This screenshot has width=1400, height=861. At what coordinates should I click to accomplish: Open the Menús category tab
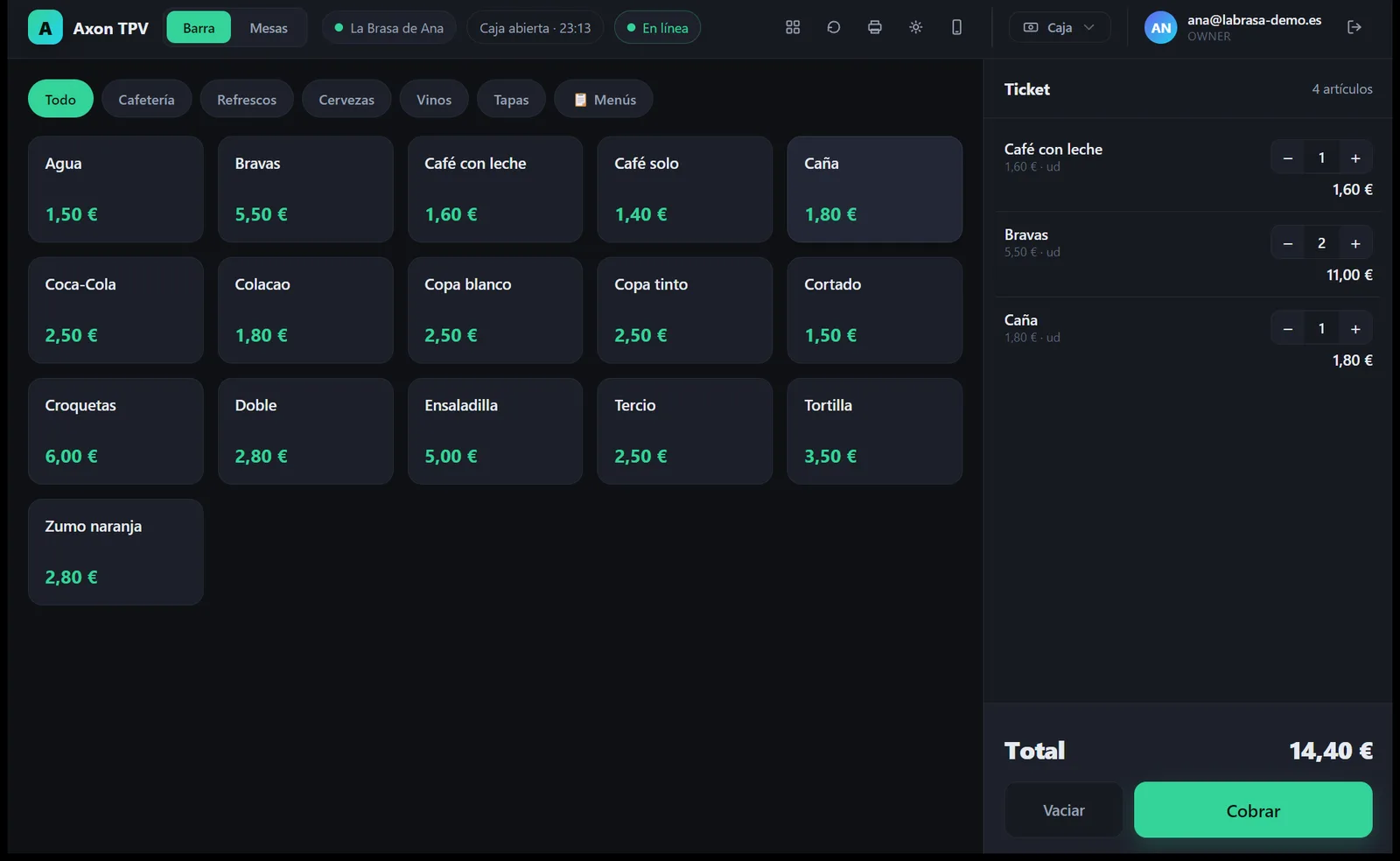point(604,100)
